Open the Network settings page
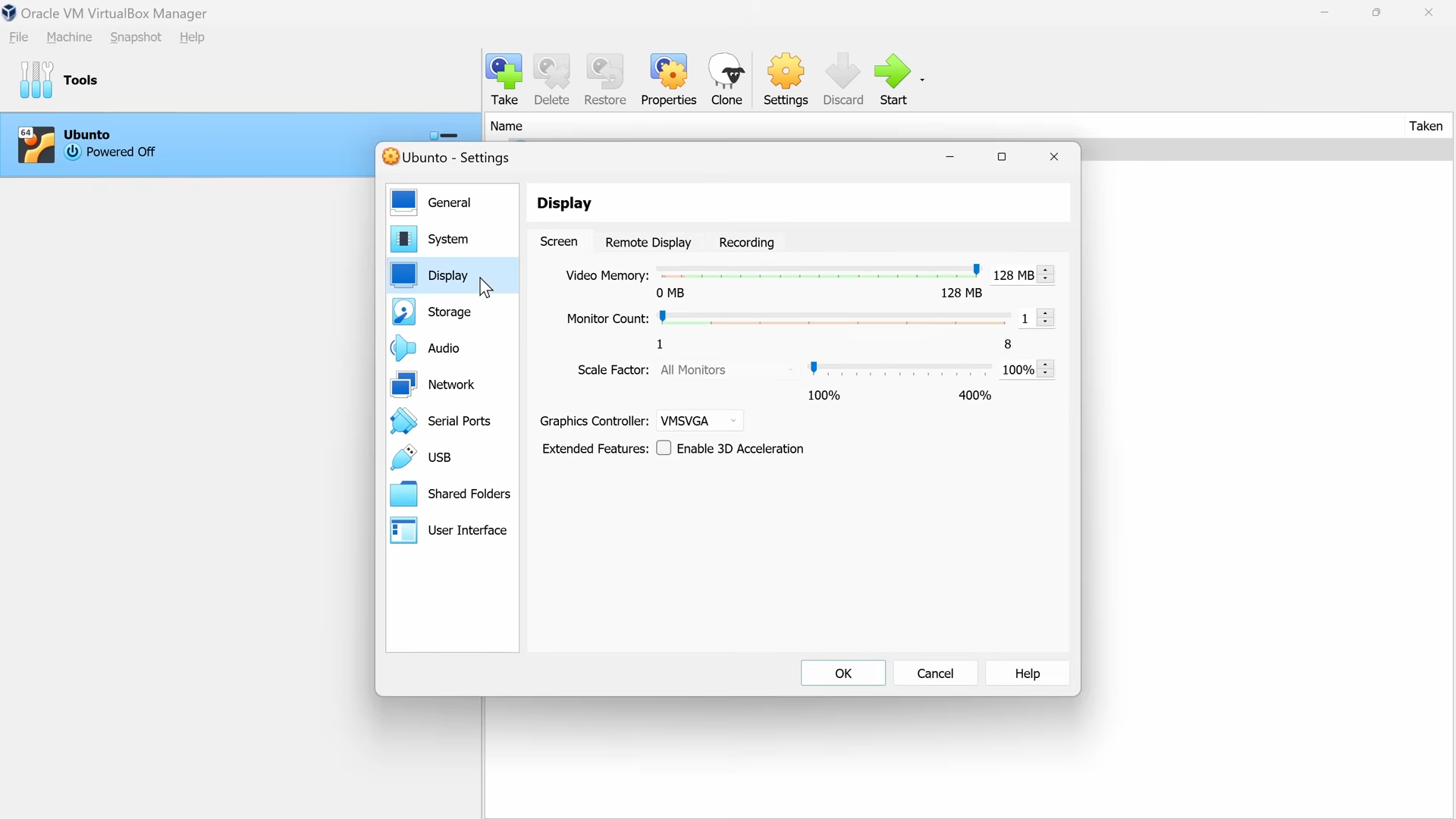1456x819 pixels. [x=450, y=384]
